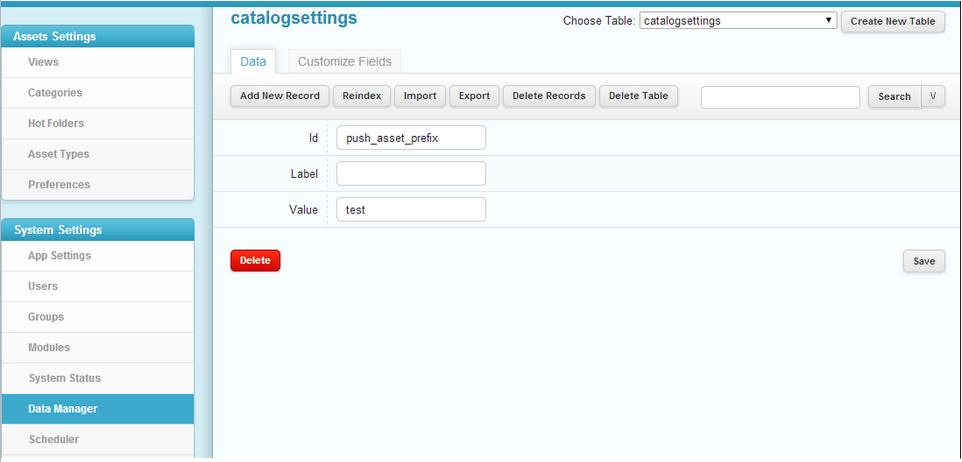Open Asset Types settings
The height and width of the screenshot is (462, 962).
pos(98,154)
